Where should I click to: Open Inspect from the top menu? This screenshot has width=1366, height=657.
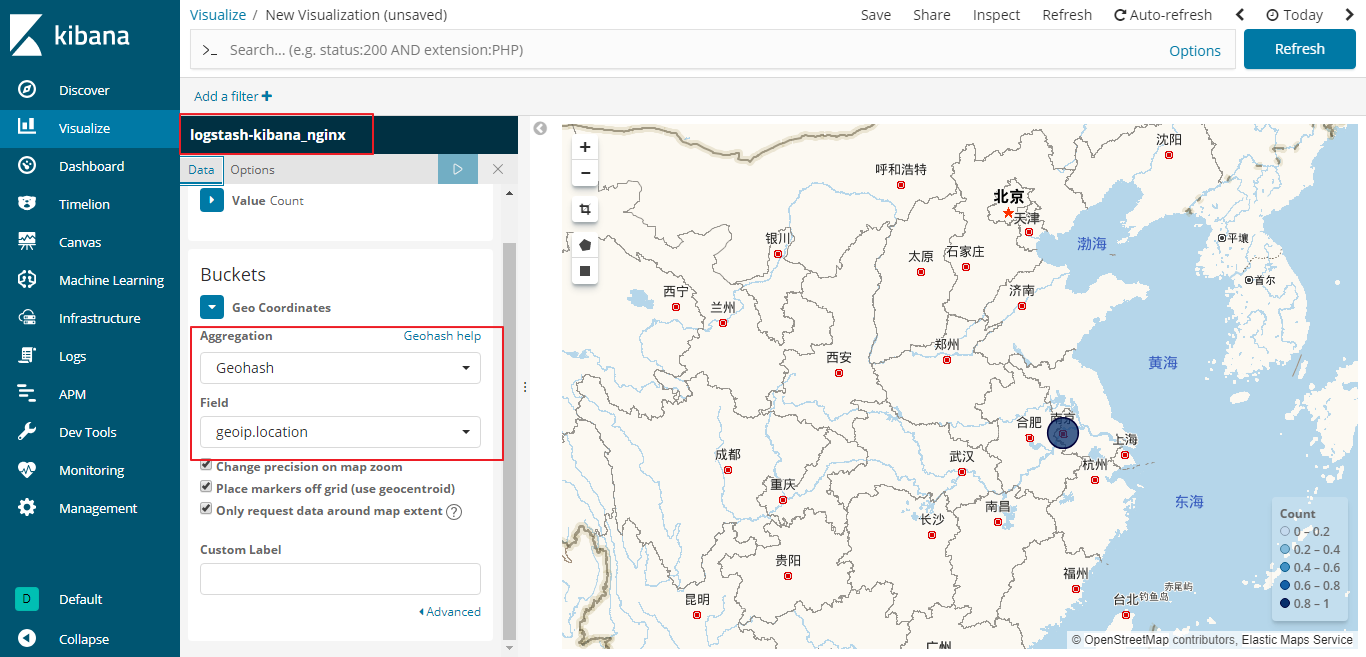point(996,15)
